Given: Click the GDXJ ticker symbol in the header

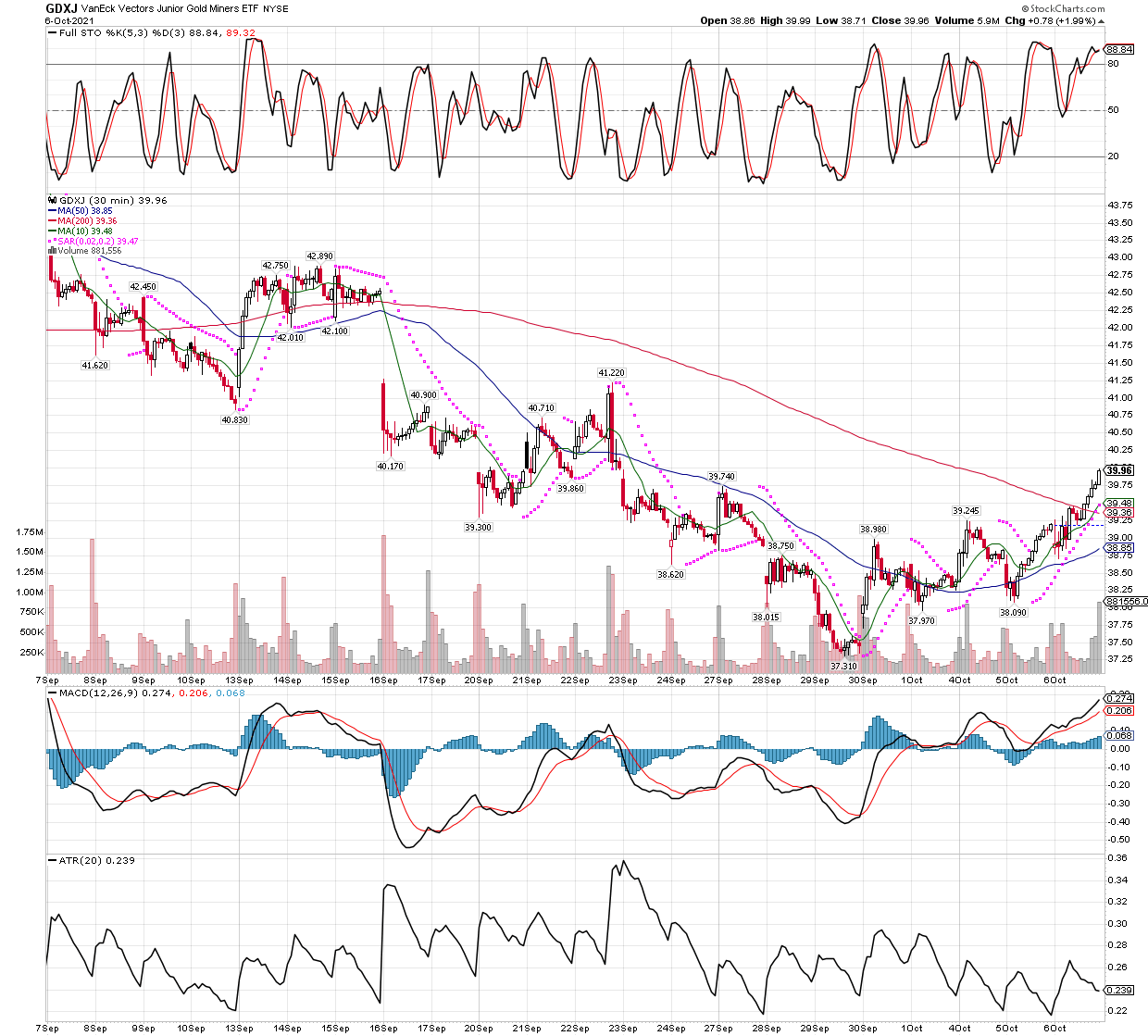Looking at the screenshot, I should (62, 8).
